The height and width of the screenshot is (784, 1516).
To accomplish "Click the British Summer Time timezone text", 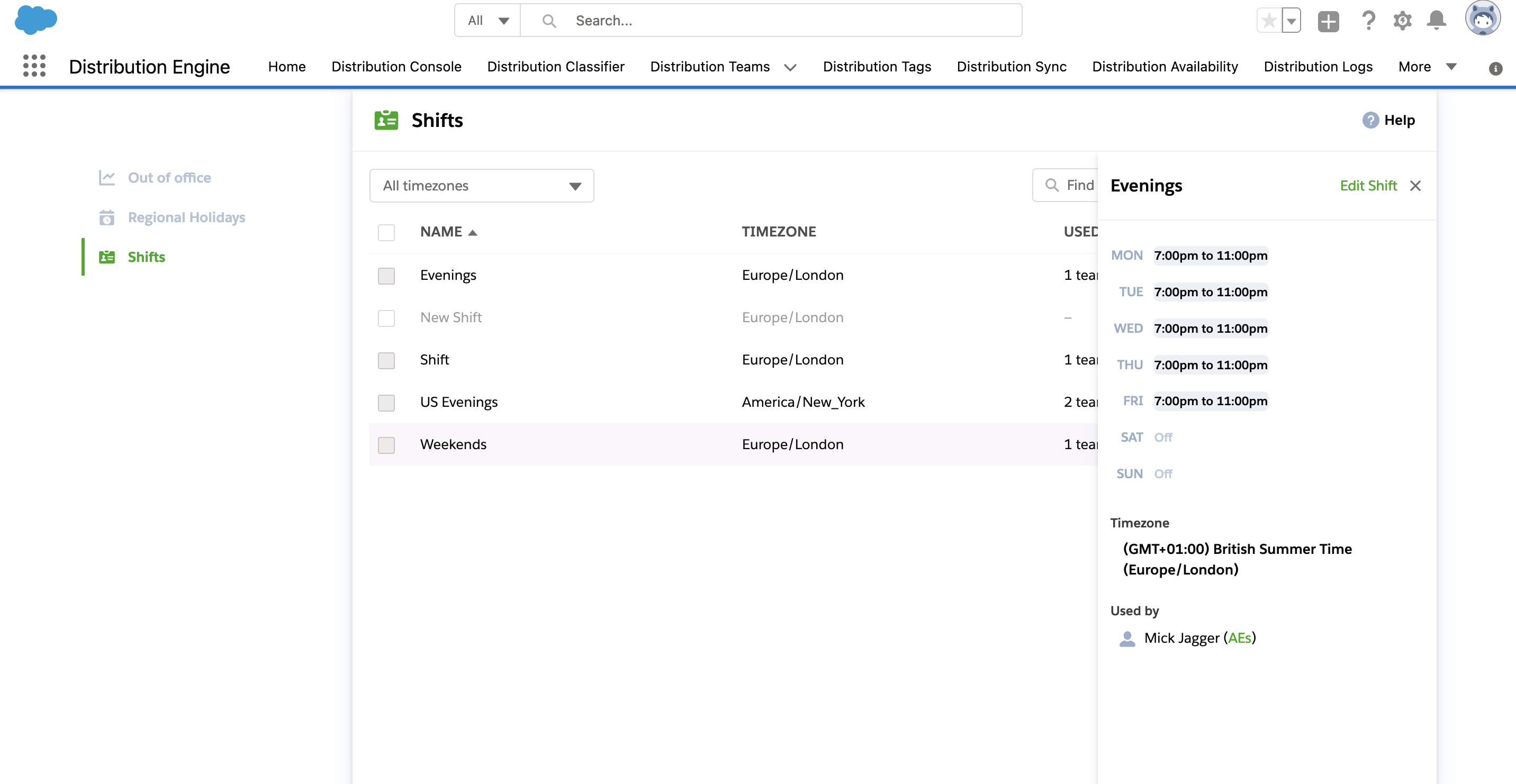I will pos(1237,559).
